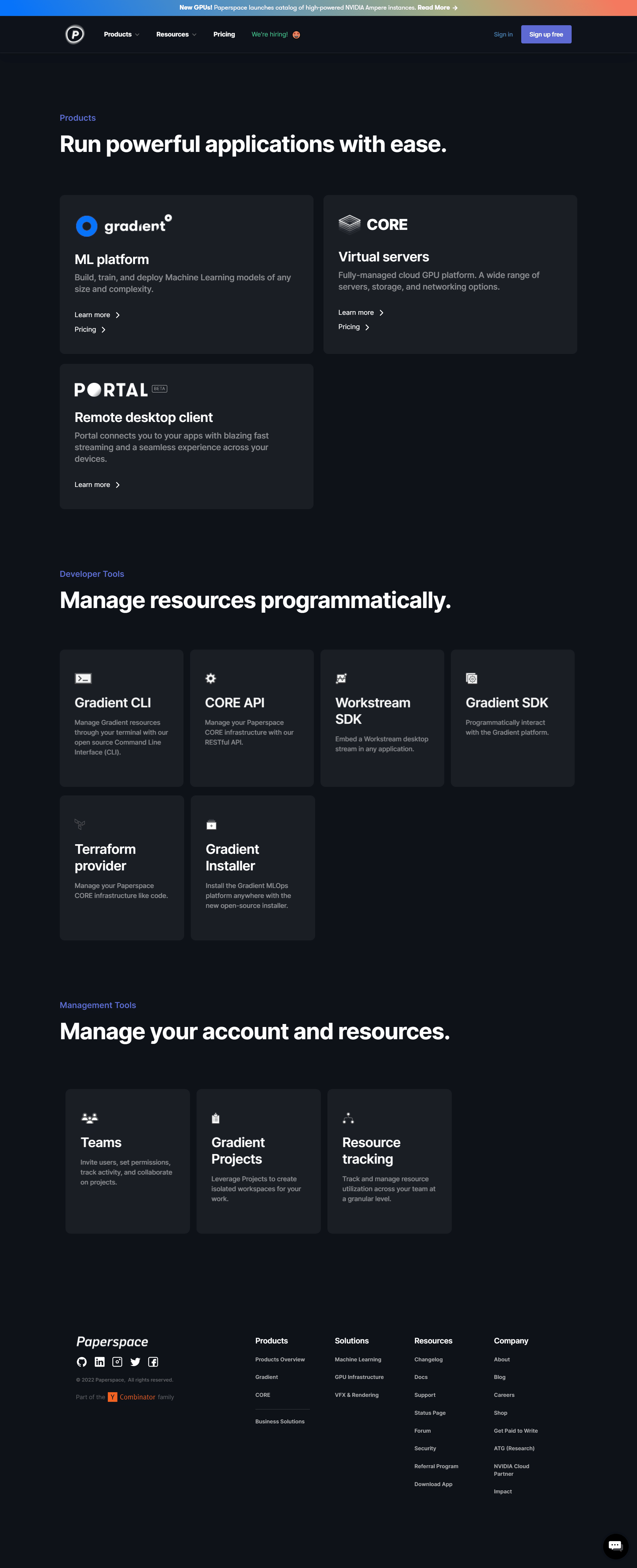Open the LinkedIn icon in the footer
The image size is (637, 1568).
[x=100, y=1362]
